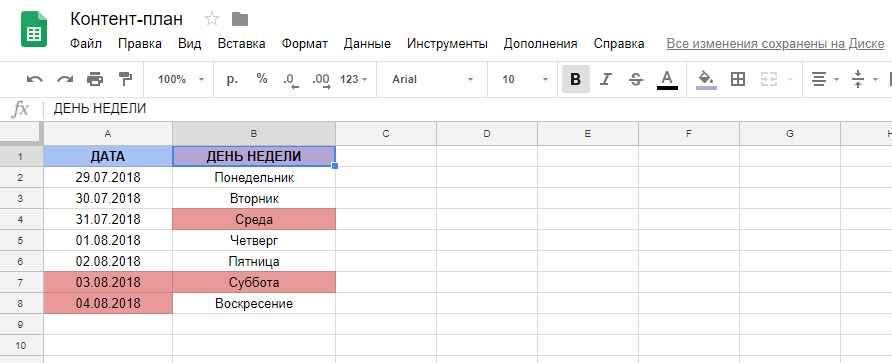Viewport: 892px width, 363px height.
Task: Open vertical align dropdown
Action: pyautogui.click(x=864, y=80)
